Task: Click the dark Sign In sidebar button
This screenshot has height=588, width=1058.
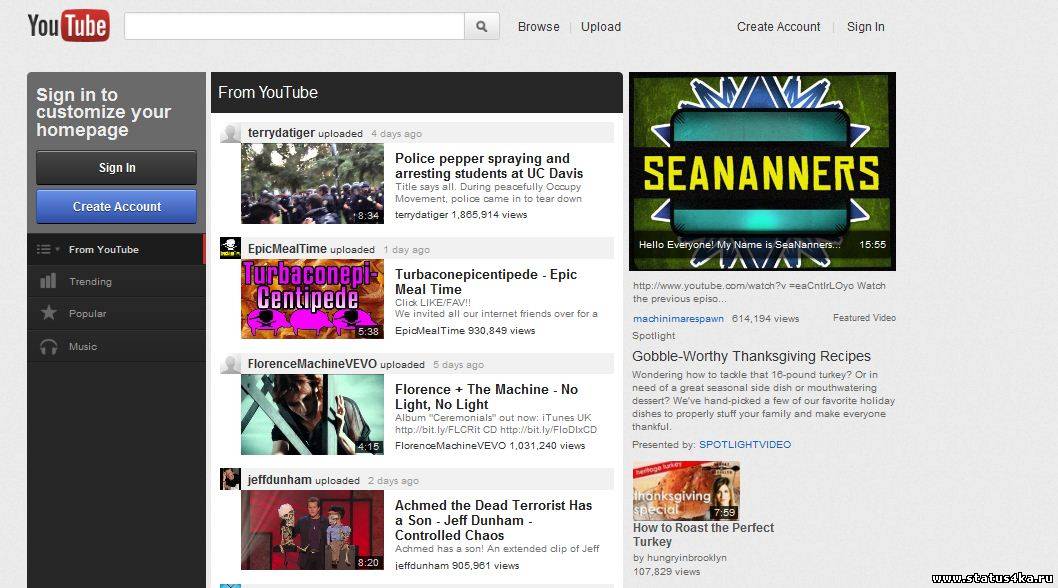Action: (x=117, y=167)
